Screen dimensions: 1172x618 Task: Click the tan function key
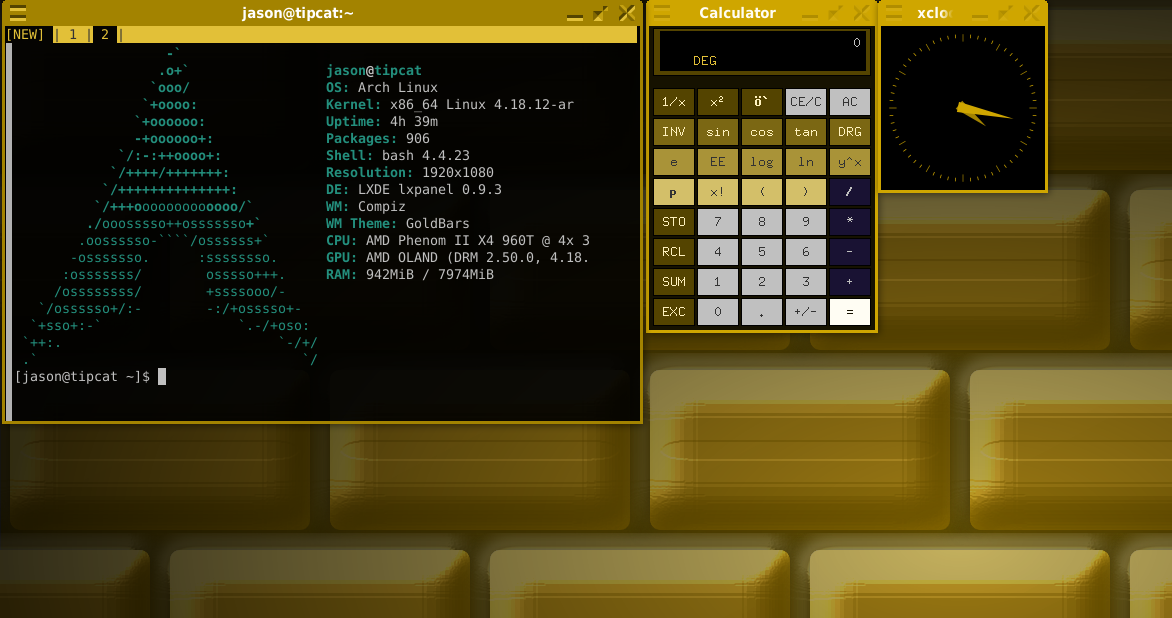pos(806,132)
